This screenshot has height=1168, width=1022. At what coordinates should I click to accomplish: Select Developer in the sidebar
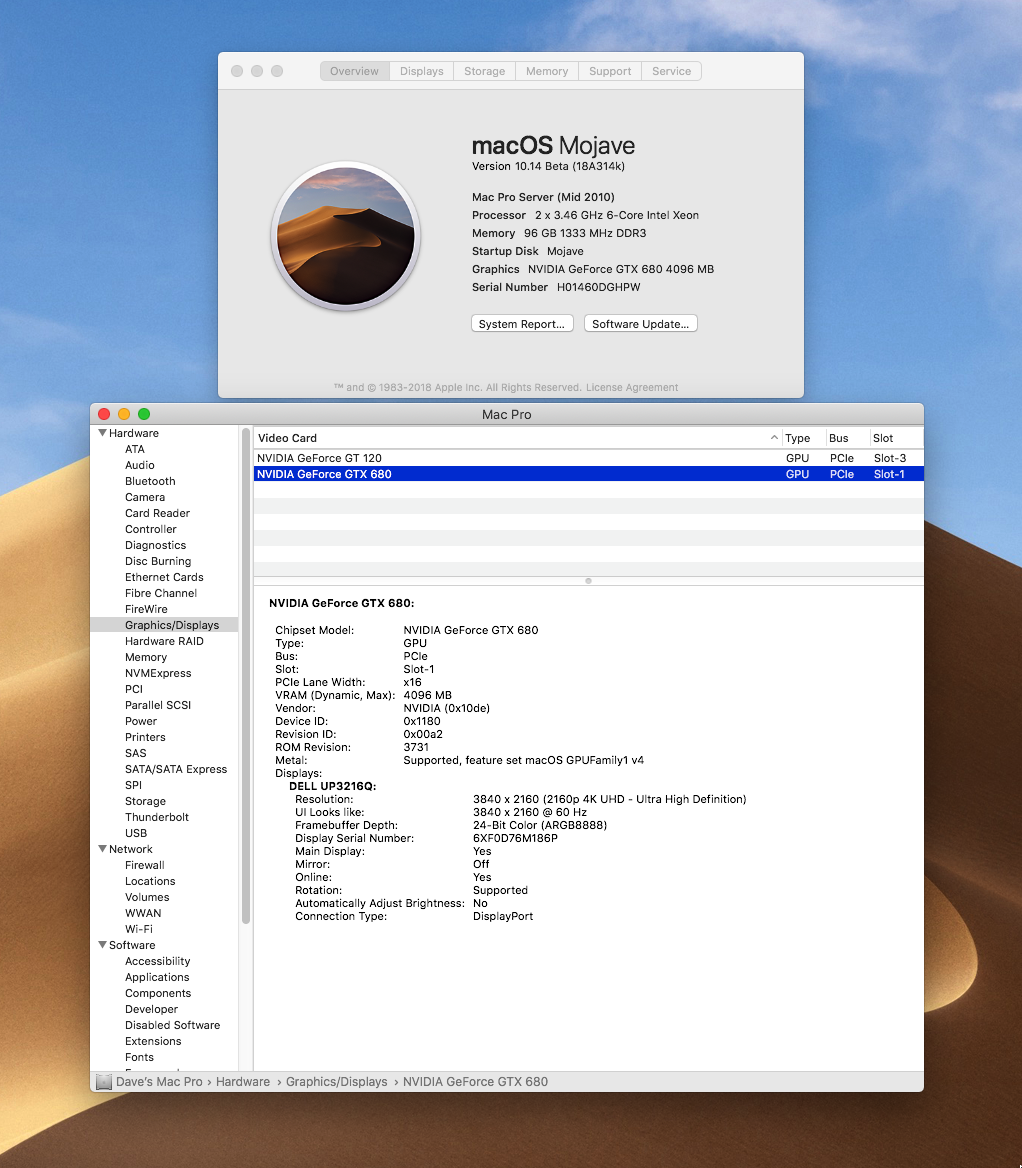[x=151, y=1009]
